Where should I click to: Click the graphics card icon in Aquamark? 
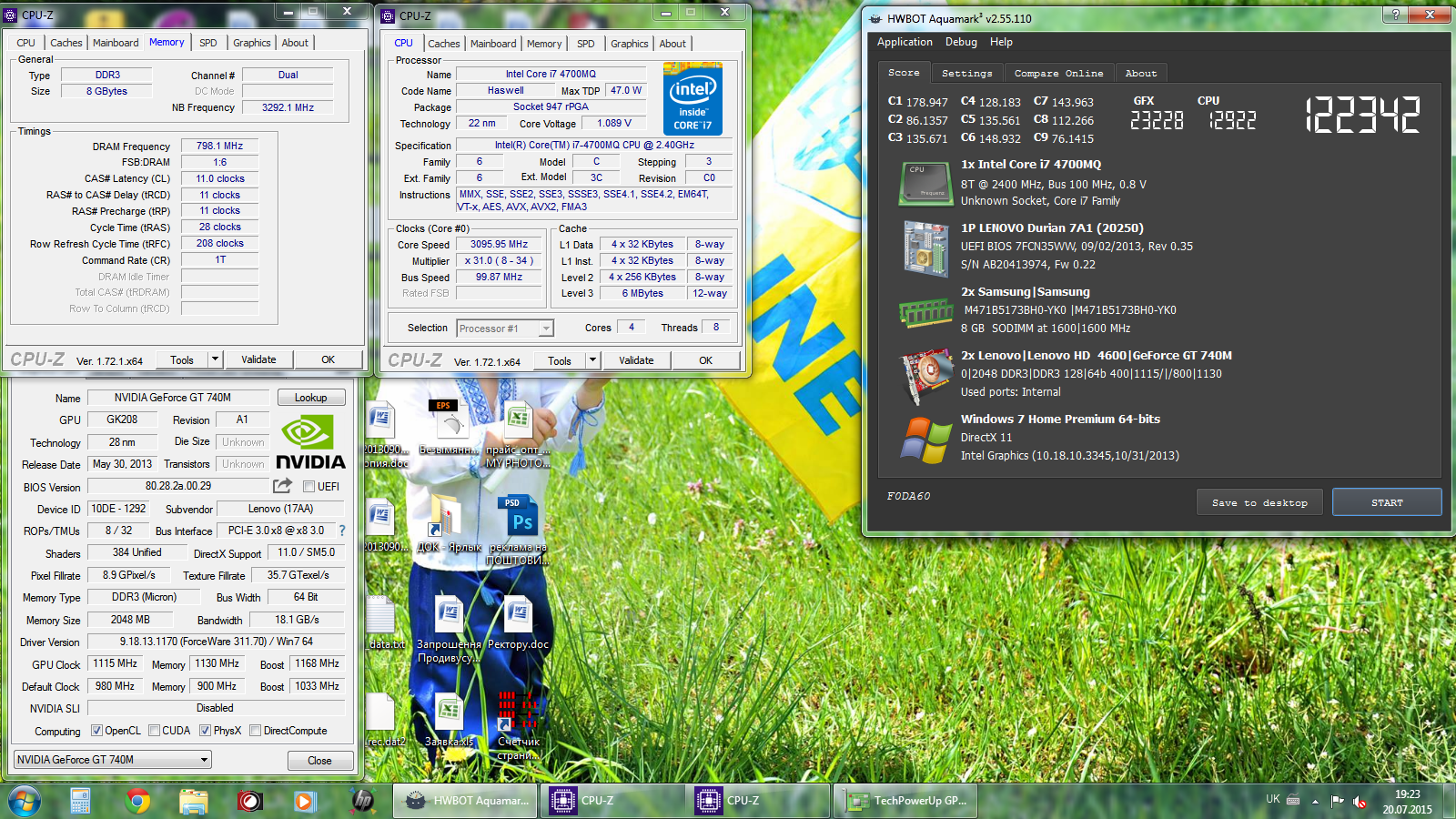coord(925,377)
